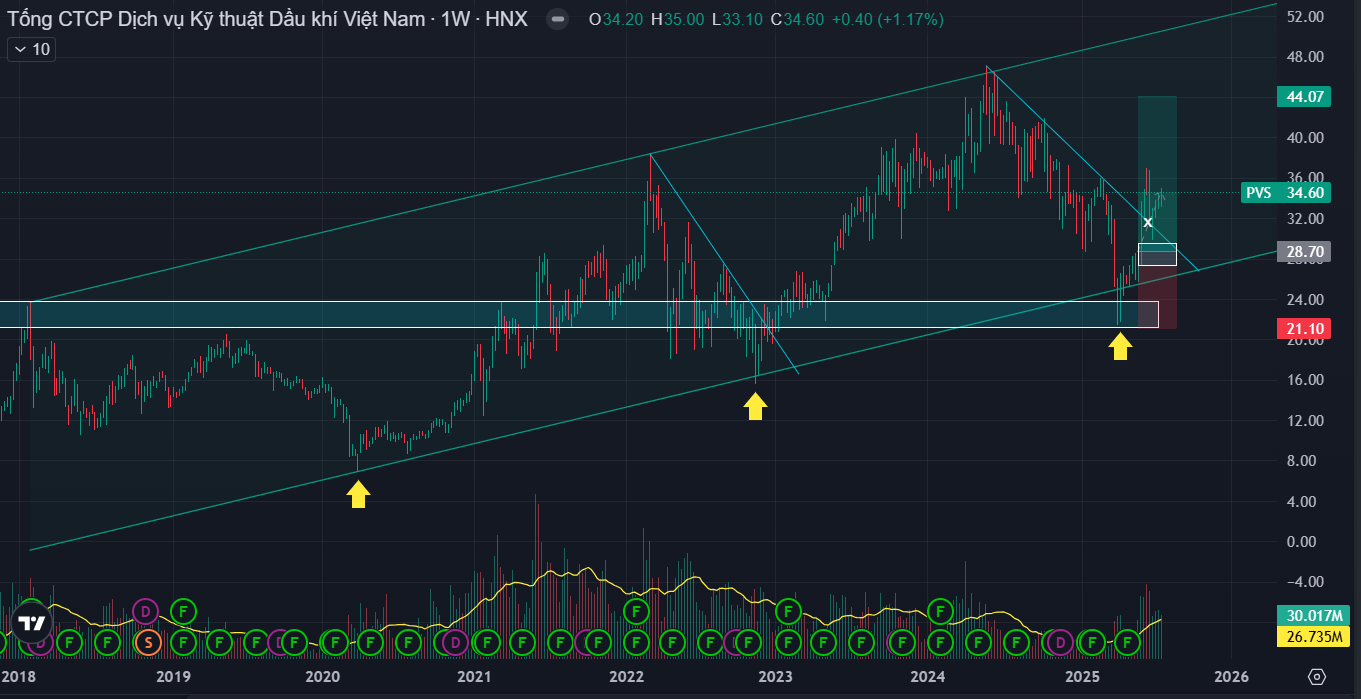Open the raised F earnings marker near 2019
1361x699 pixels.
[183, 610]
